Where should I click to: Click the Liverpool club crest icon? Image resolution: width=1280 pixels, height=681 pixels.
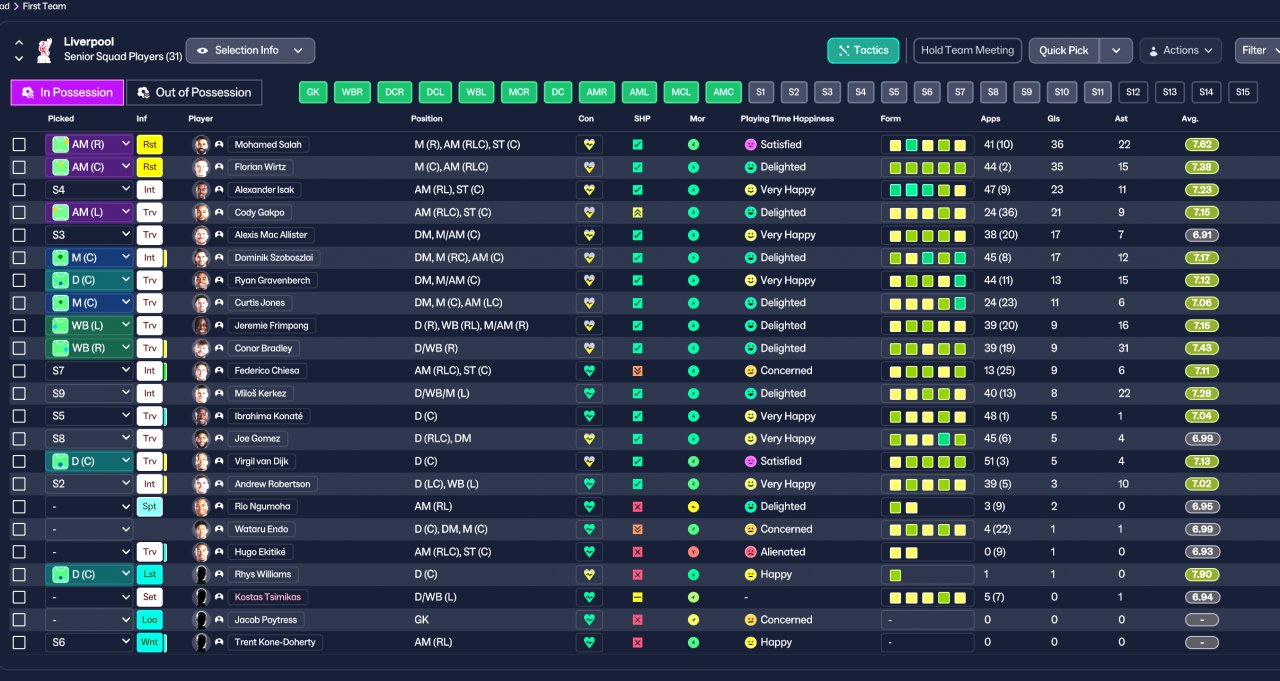[44, 49]
